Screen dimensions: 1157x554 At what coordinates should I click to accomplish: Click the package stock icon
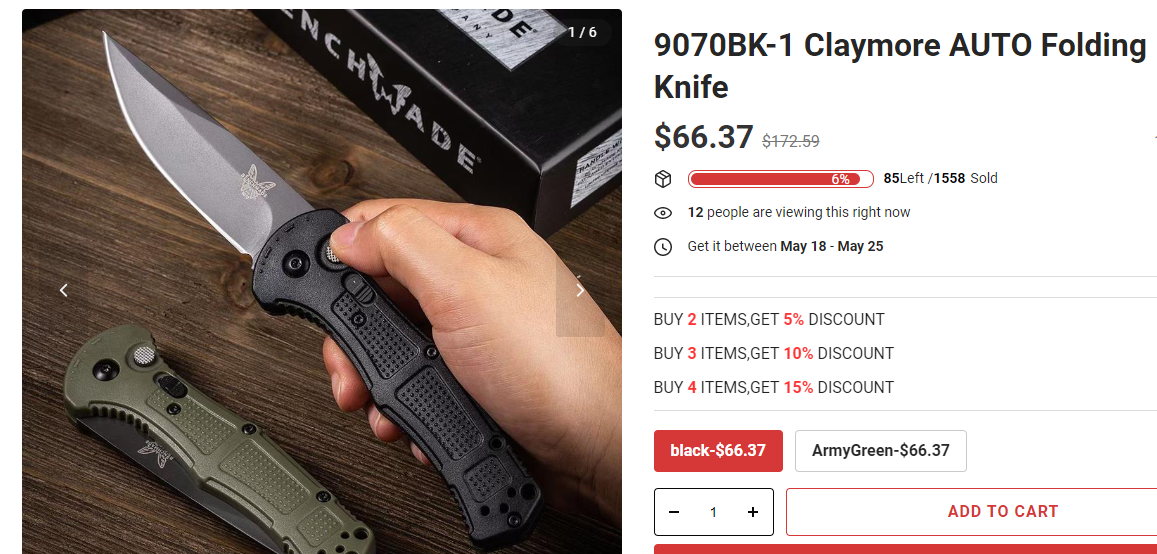click(x=663, y=179)
